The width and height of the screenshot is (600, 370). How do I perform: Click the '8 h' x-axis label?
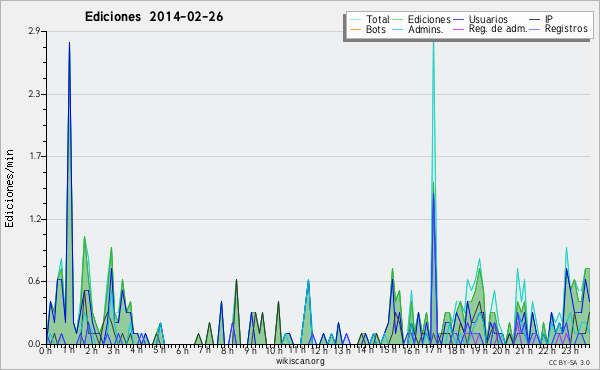pyautogui.click(x=227, y=350)
